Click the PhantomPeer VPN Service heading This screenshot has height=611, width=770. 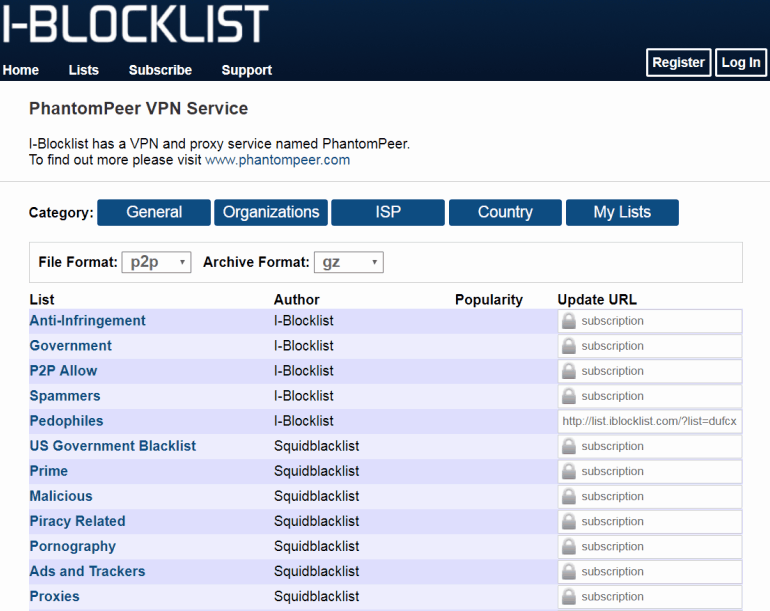tap(138, 109)
